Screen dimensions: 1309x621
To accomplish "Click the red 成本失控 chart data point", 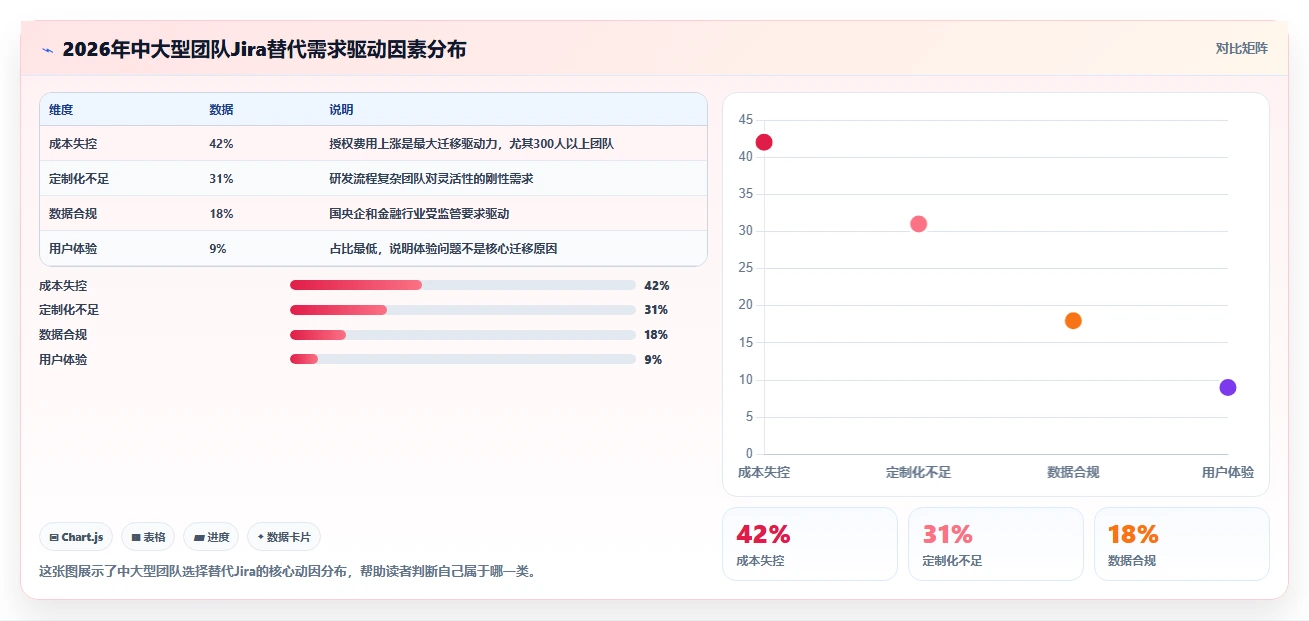I will click(764, 142).
